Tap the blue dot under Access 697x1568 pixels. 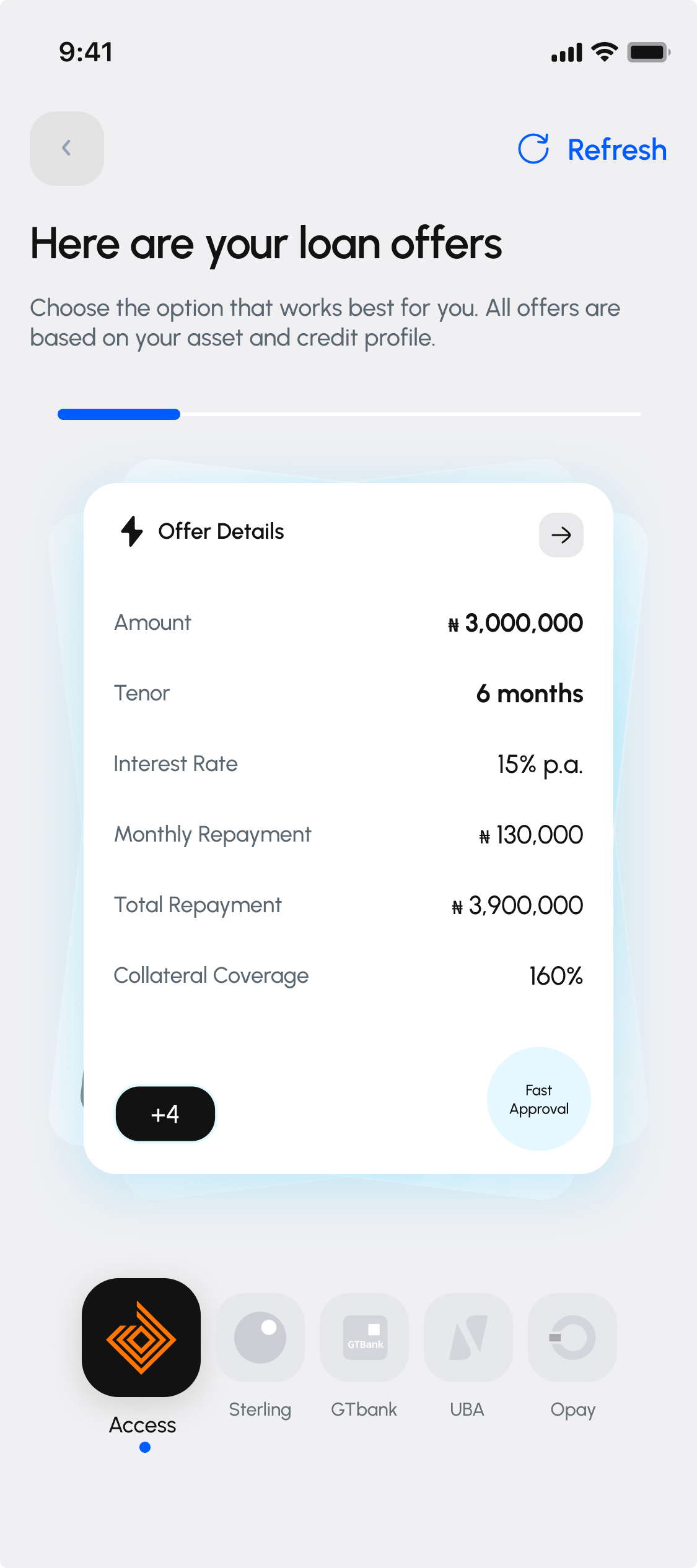(145, 1447)
